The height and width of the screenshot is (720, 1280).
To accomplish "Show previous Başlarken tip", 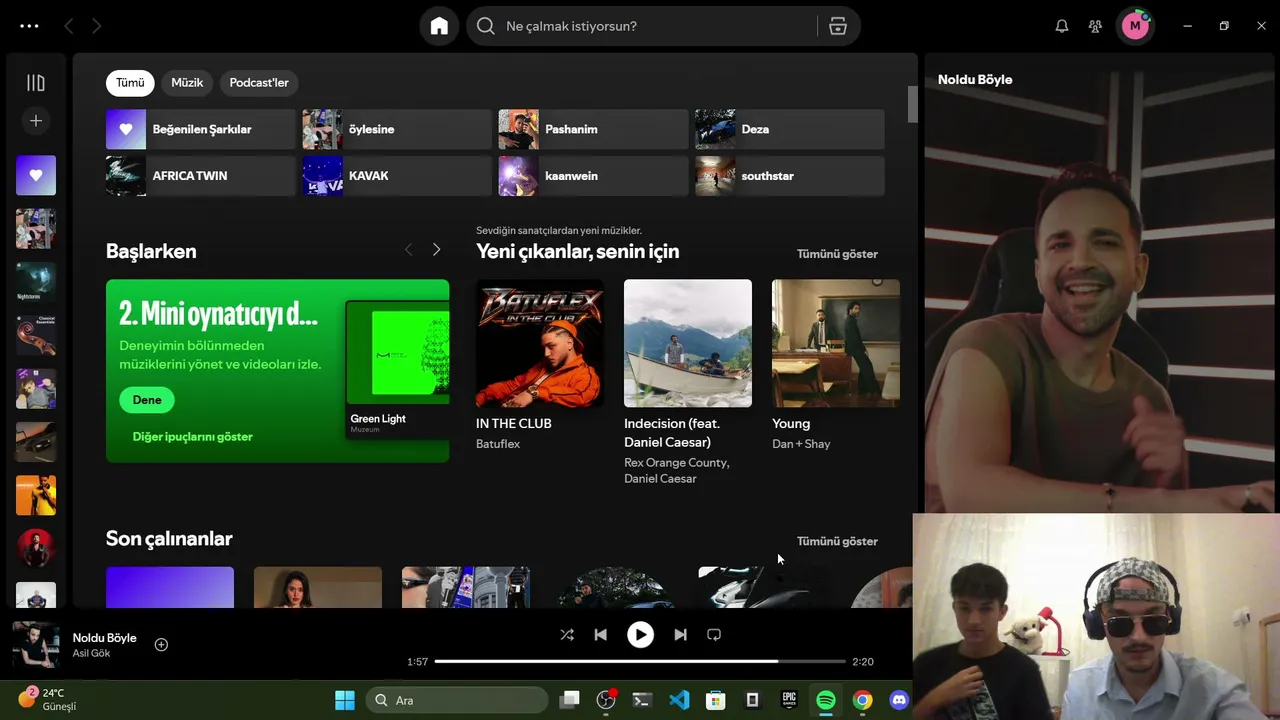I will tap(408, 250).
